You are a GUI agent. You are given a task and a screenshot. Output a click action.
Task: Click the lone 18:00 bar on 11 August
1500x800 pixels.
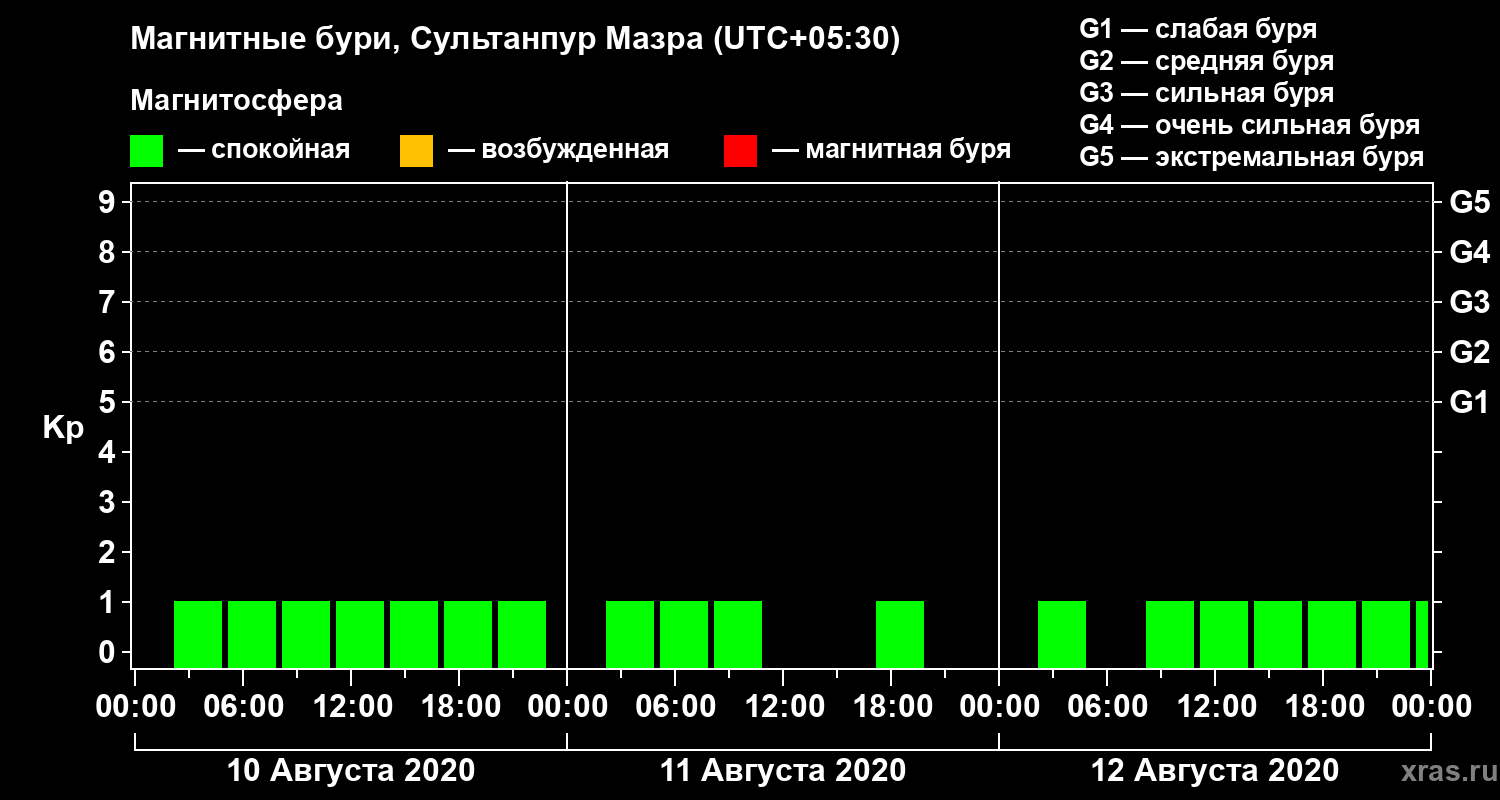click(x=900, y=634)
